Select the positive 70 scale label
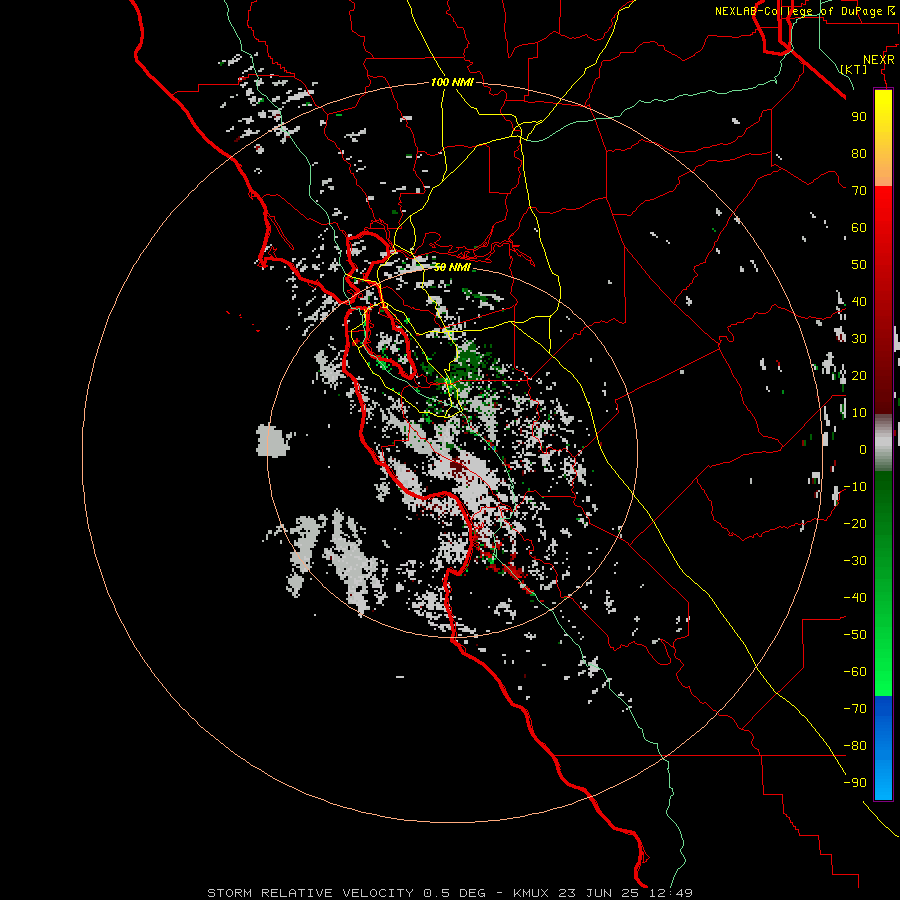Viewport: 900px width, 900px height. pos(859,191)
